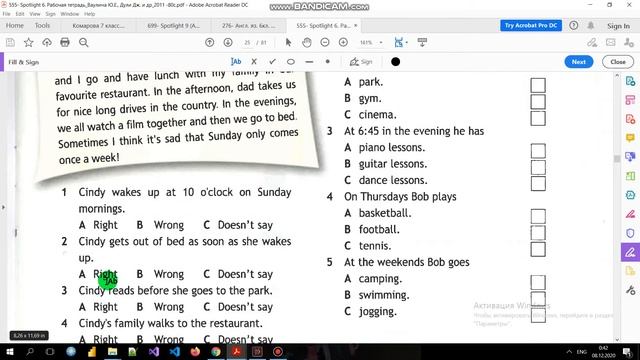Switch to the Комарова 7 класс tab
The image size is (640, 360).
[98, 25]
